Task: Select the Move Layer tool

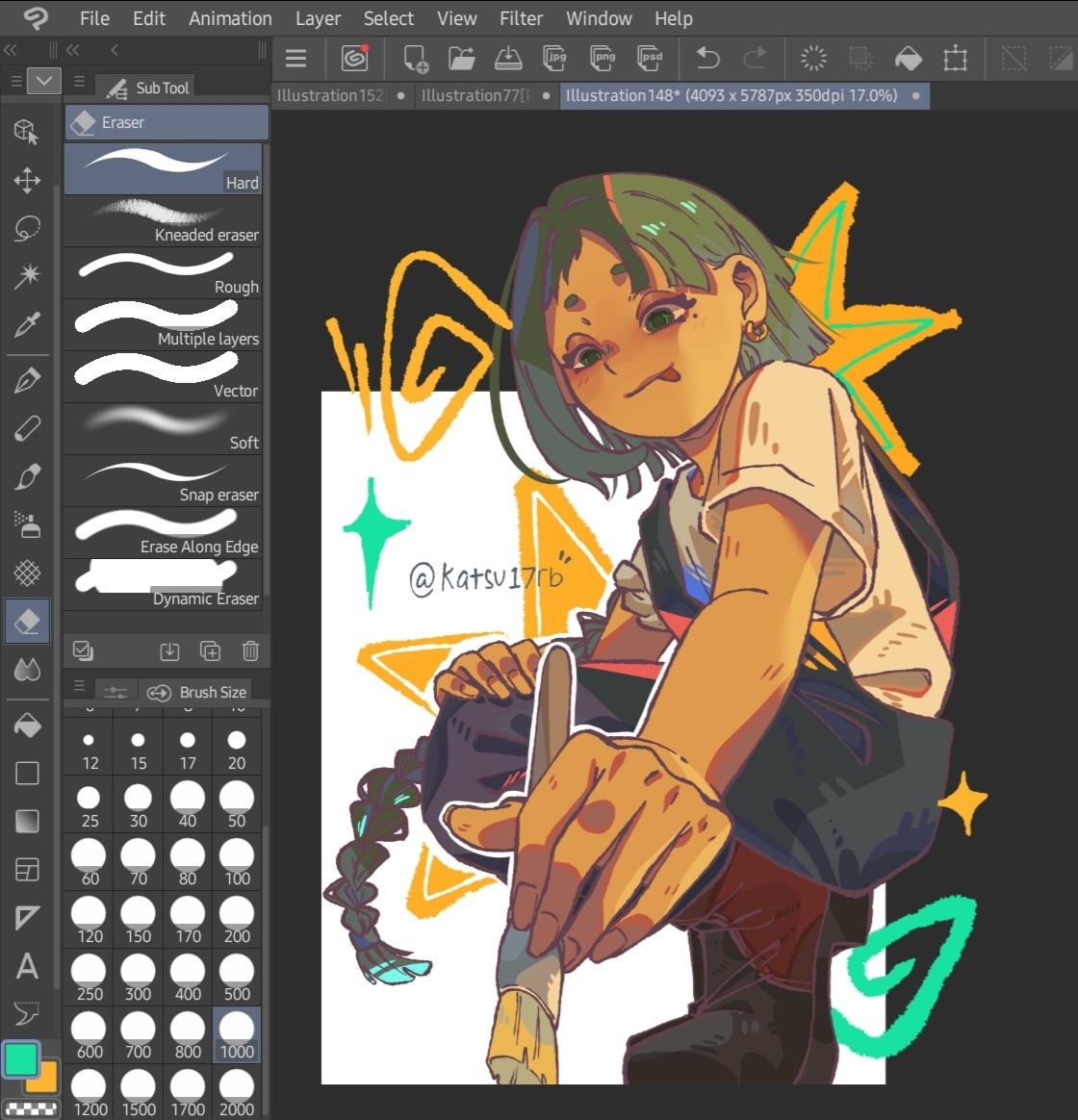Action: pyautogui.click(x=27, y=180)
